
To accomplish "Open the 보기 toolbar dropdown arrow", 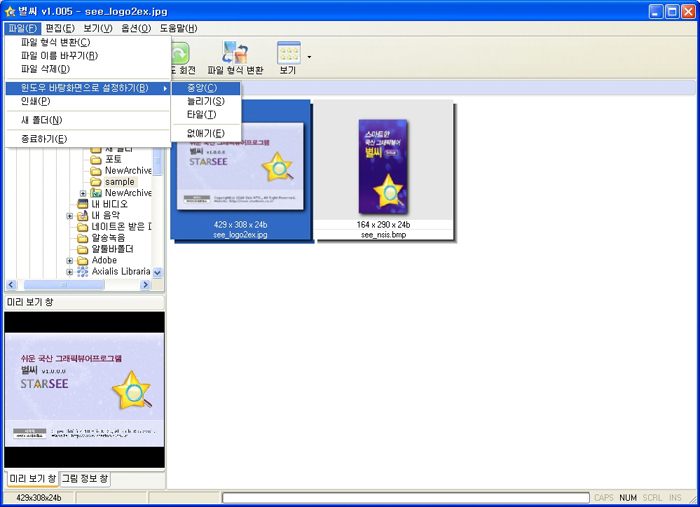I will click(309, 57).
